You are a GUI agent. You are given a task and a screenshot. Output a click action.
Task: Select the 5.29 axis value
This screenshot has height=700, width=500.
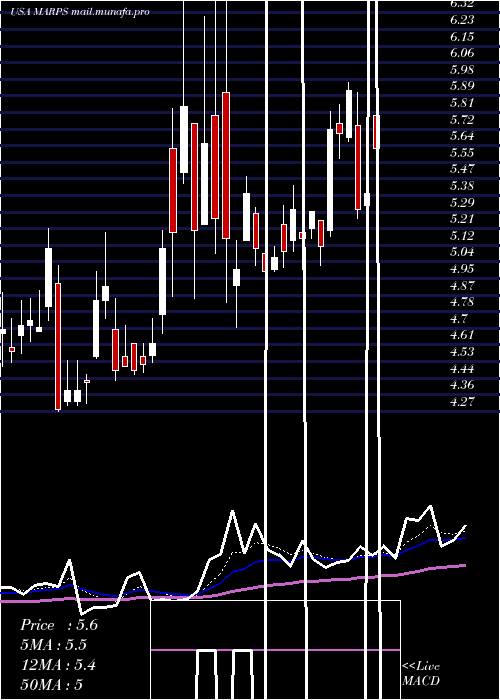(x=462, y=203)
